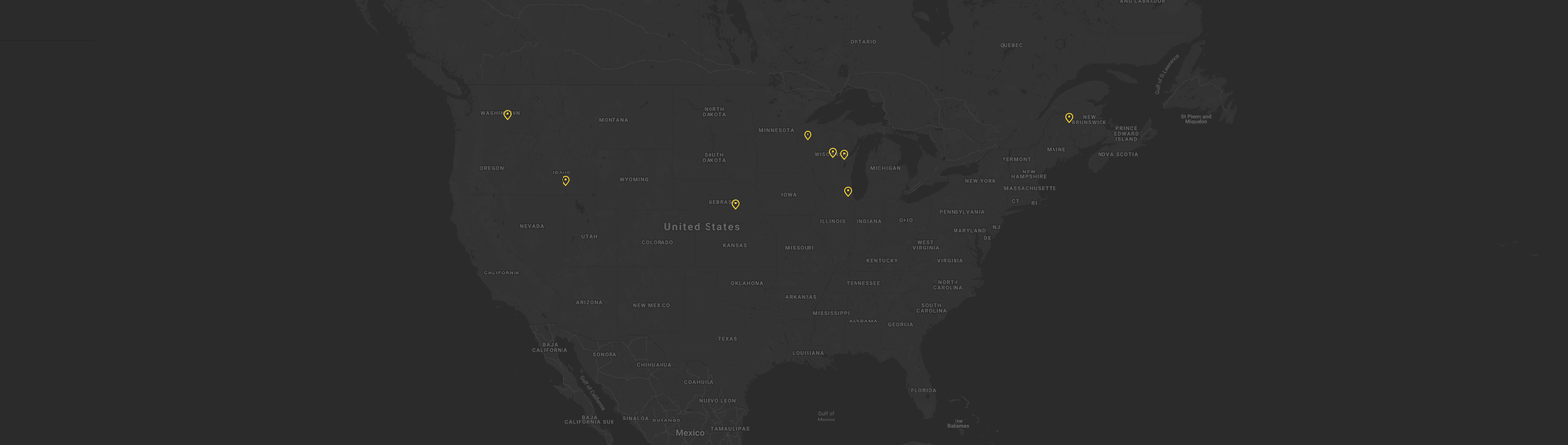Select the yellow pin in Washington state
Image resolution: width=1568 pixels, height=445 pixels.
click(x=507, y=115)
